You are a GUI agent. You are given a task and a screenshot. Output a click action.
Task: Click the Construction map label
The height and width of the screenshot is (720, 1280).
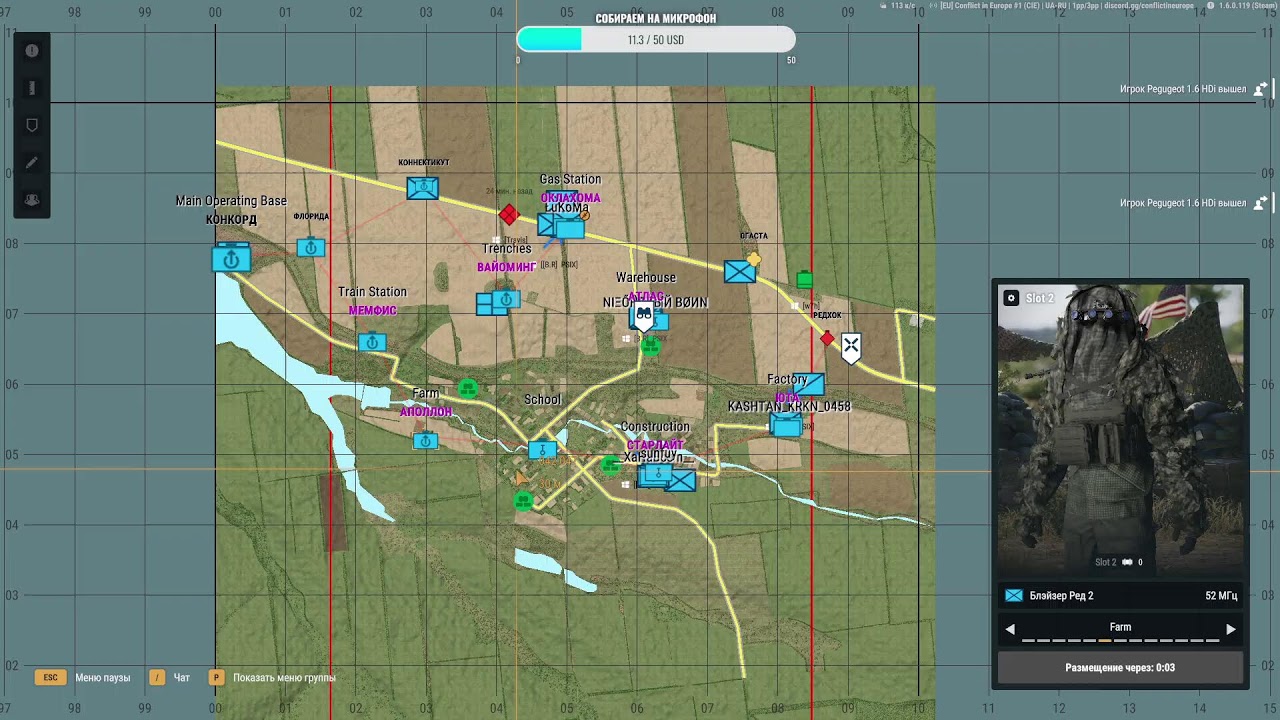tap(655, 427)
